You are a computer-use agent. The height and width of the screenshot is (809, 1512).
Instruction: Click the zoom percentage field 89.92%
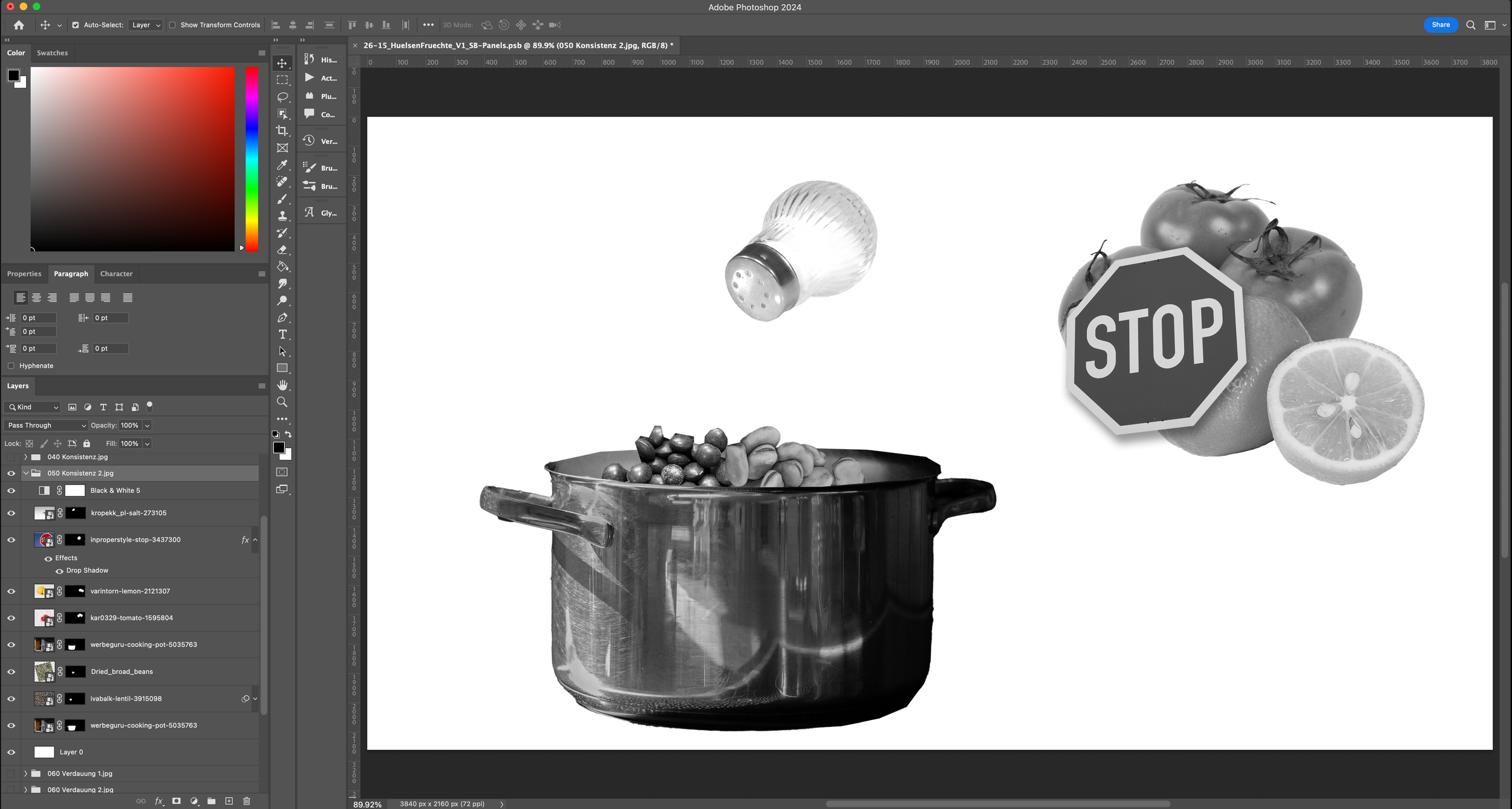click(x=367, y=804)
